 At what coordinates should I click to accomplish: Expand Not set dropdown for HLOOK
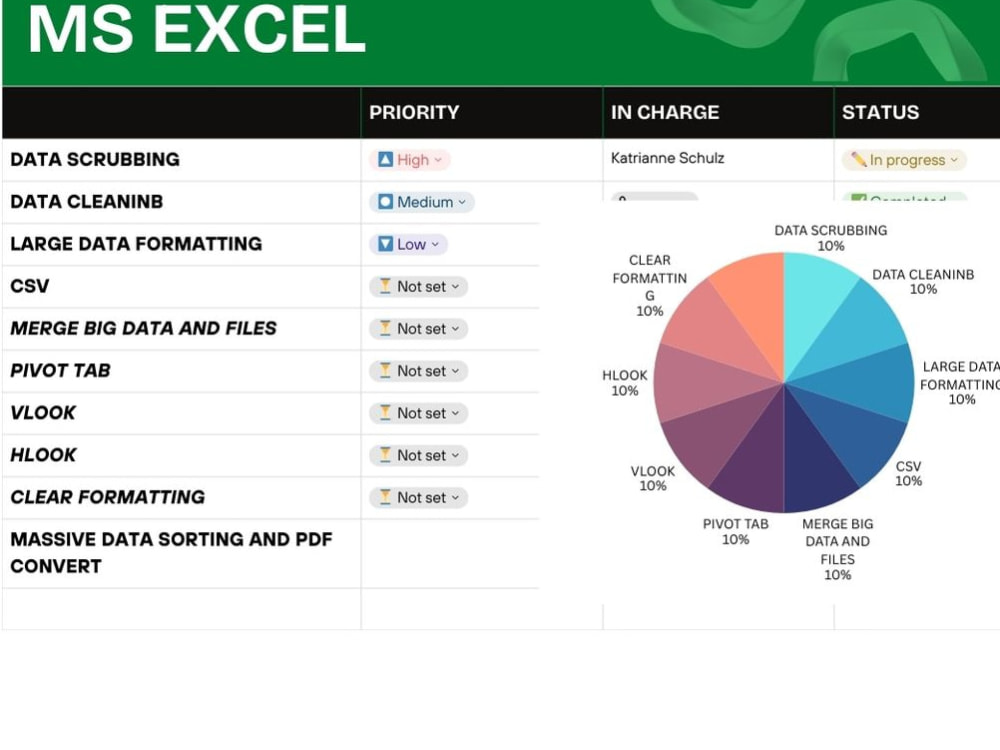pos(455,455)
